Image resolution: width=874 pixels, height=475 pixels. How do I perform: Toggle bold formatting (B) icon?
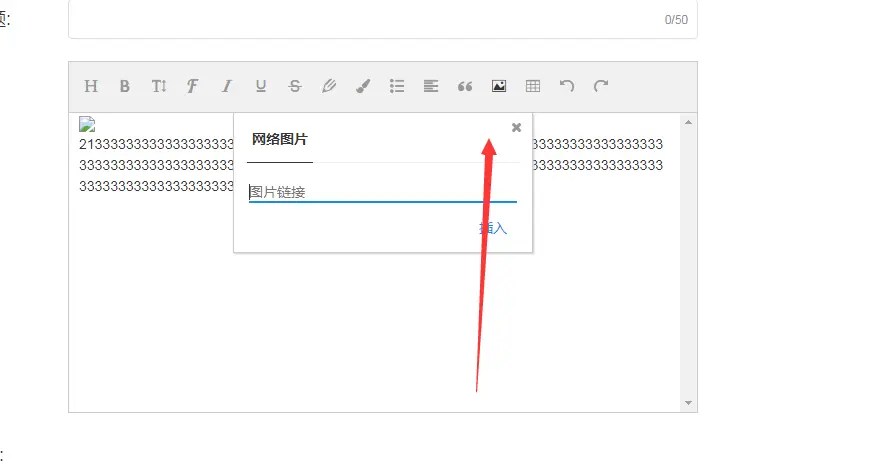point(125,86)
